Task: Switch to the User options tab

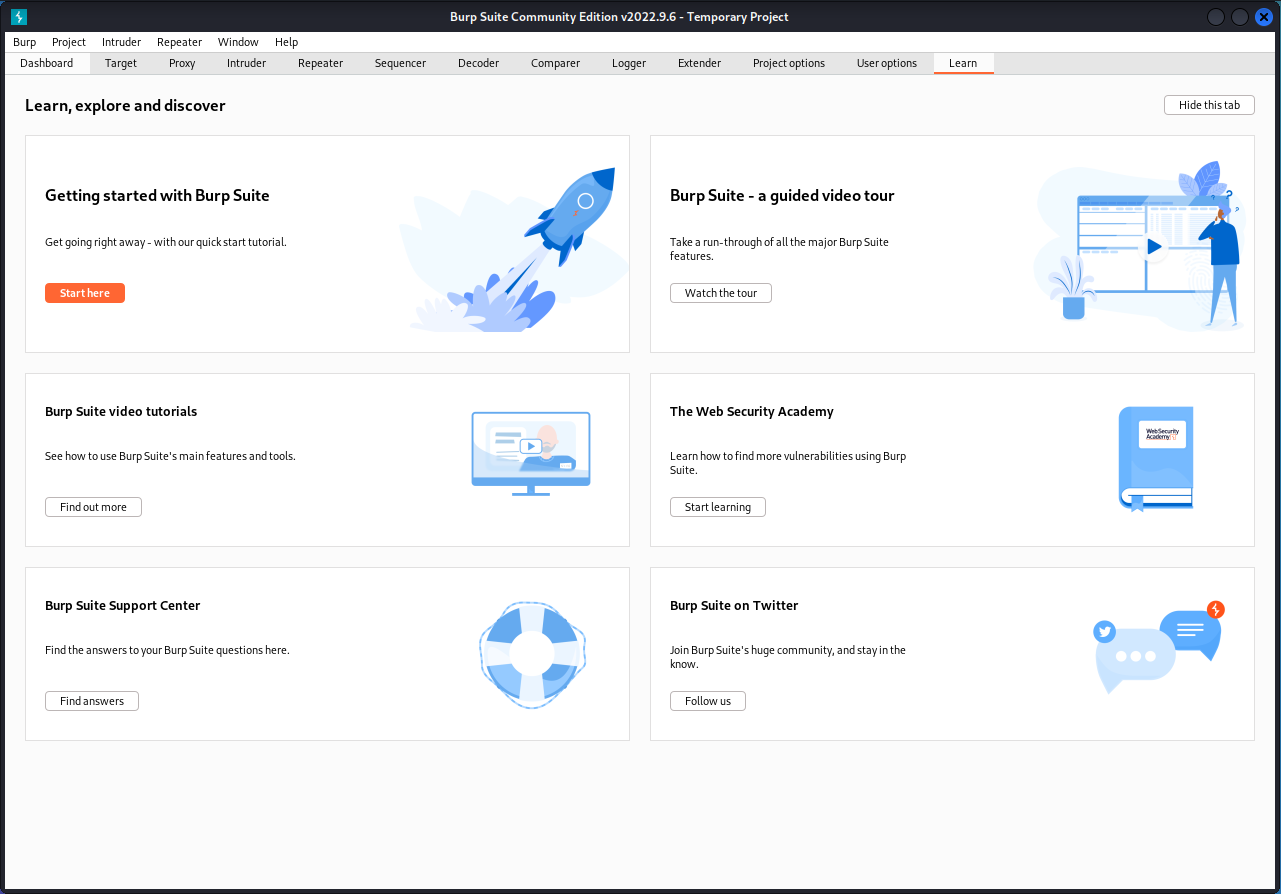Action: click(x=887, y=63)
